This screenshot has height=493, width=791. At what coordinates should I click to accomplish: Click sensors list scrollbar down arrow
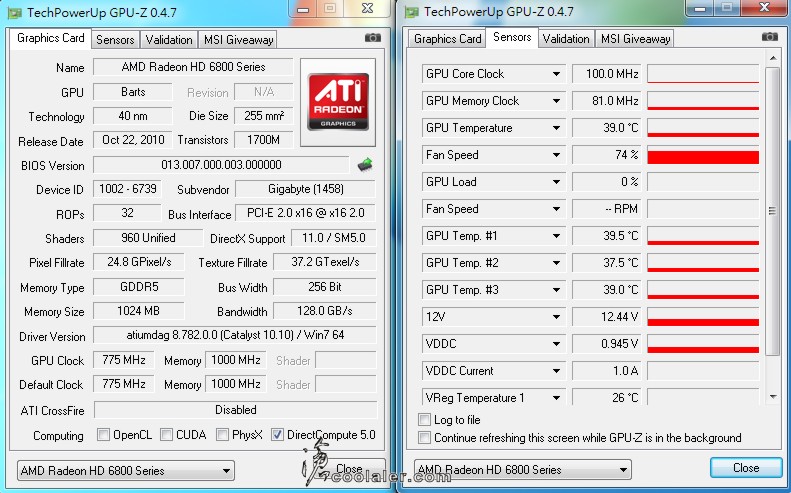pyautogui.click(x=773, y=398)
